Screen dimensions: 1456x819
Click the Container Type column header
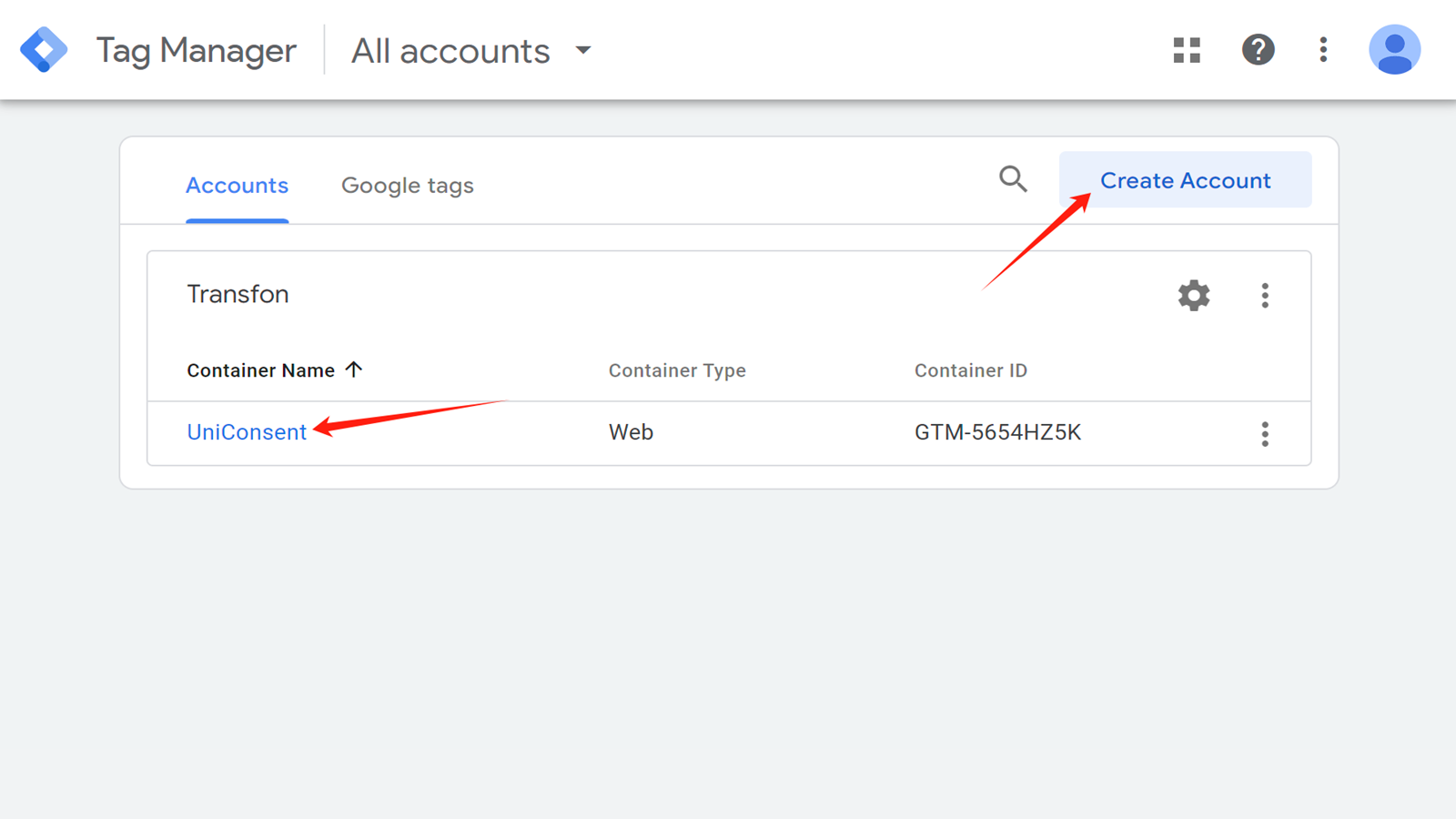pyautogui.click(x=677, y=370)
